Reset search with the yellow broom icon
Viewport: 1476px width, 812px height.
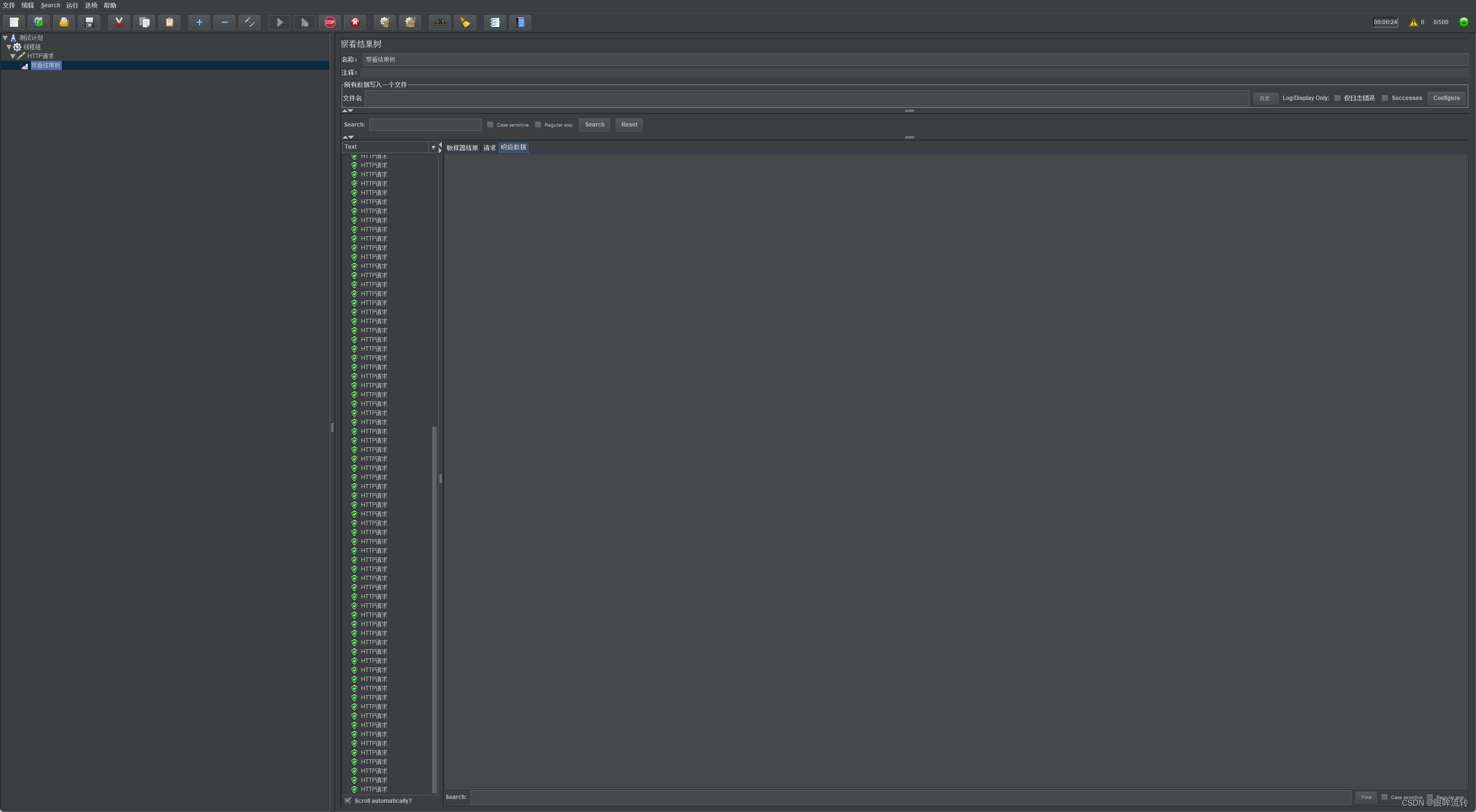click(465, 22)
